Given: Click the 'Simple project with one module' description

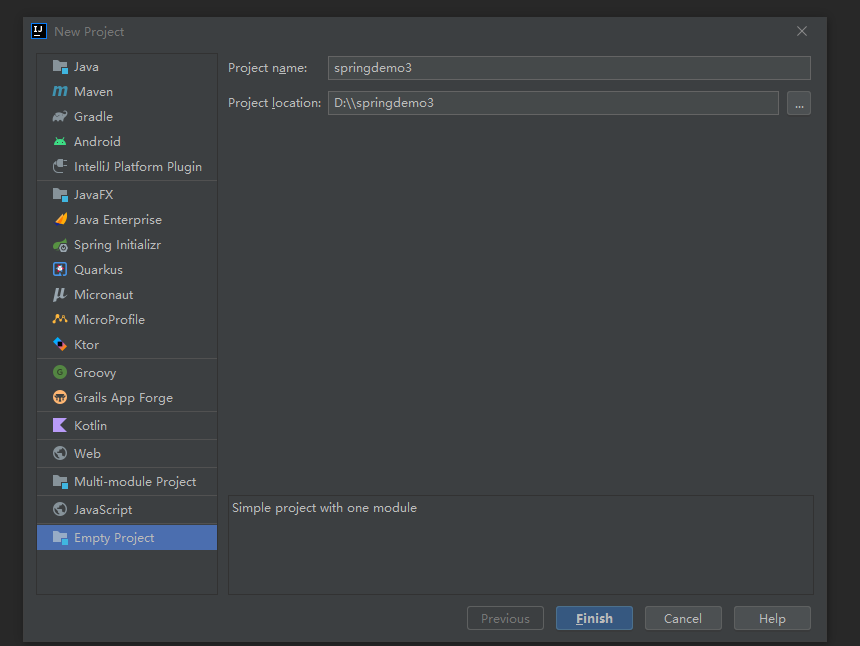Looking at the screenshot, I should (324, 508).
